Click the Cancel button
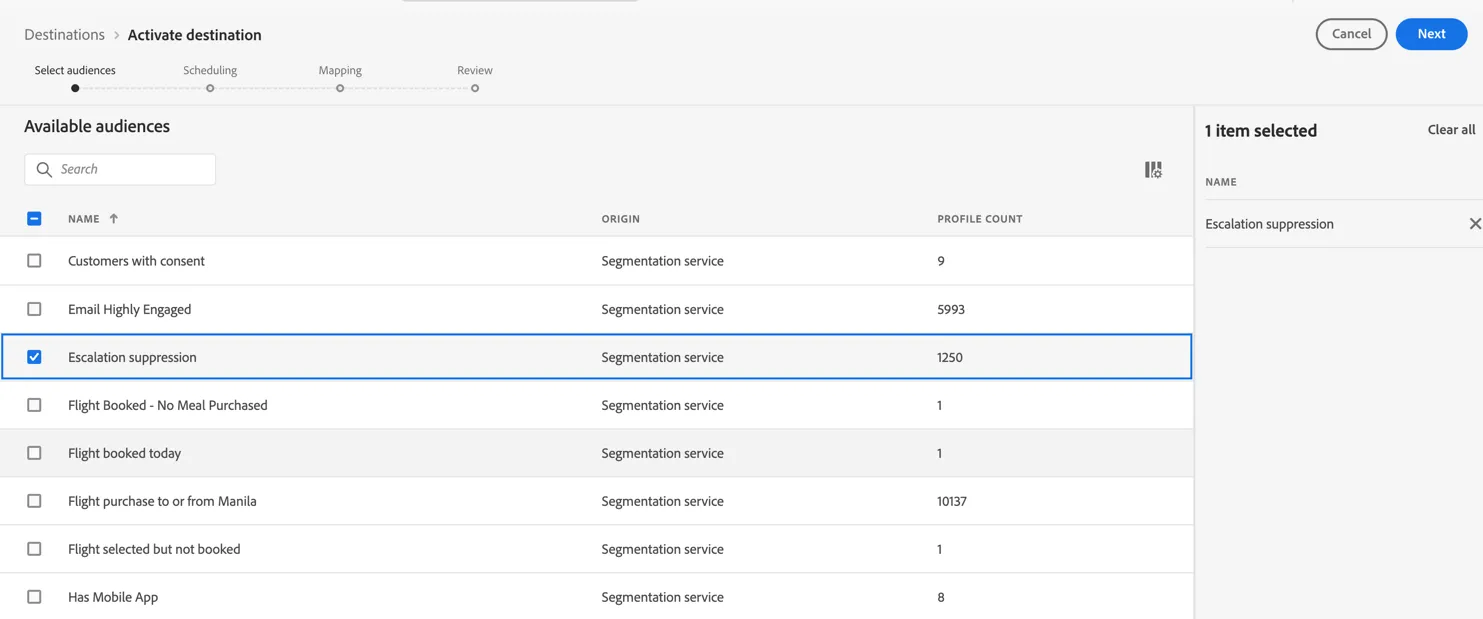 pyautogui.click(x=1351, y=34)
